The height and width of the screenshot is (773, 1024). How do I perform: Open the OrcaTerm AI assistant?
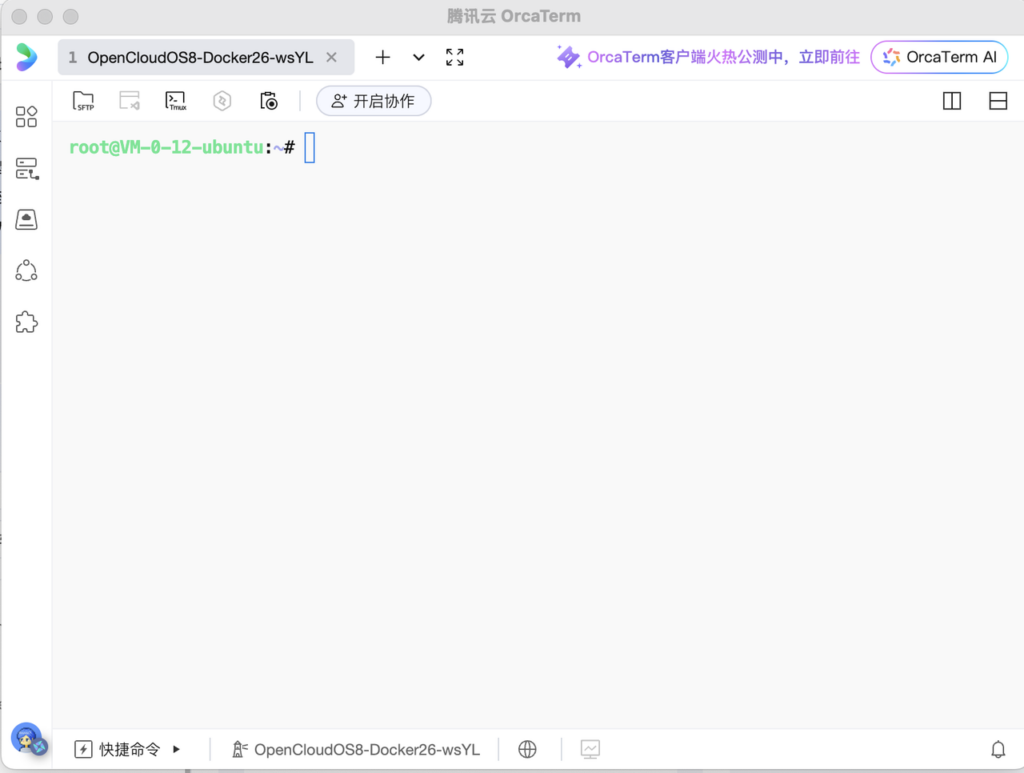click(939, 57)
